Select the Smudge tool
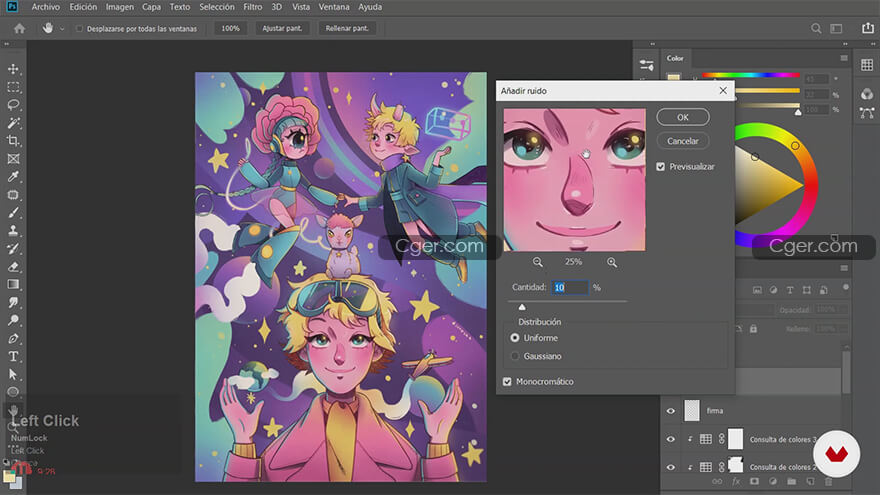880x495 pixels. click(13, 302)
